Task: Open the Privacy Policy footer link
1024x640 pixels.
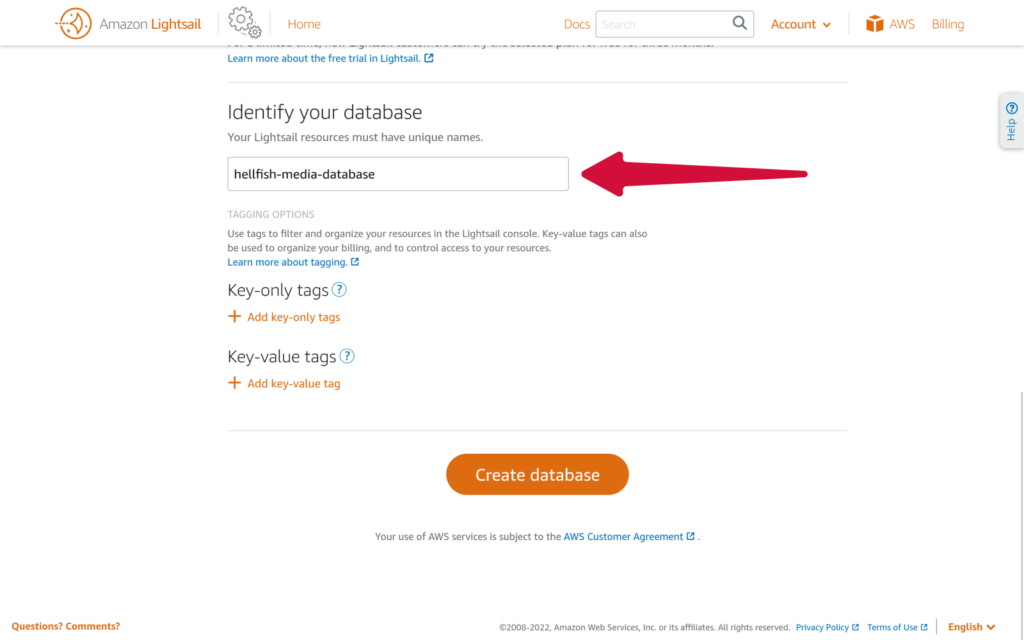Action: [x=822, y=627]
